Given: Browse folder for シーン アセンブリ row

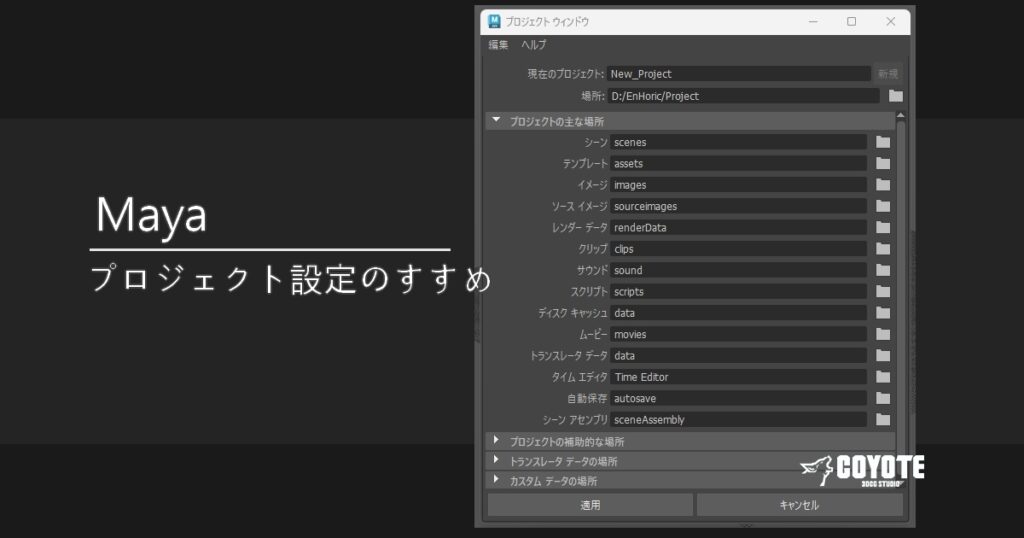Looking at the screenshot, I should pos(883,420).
